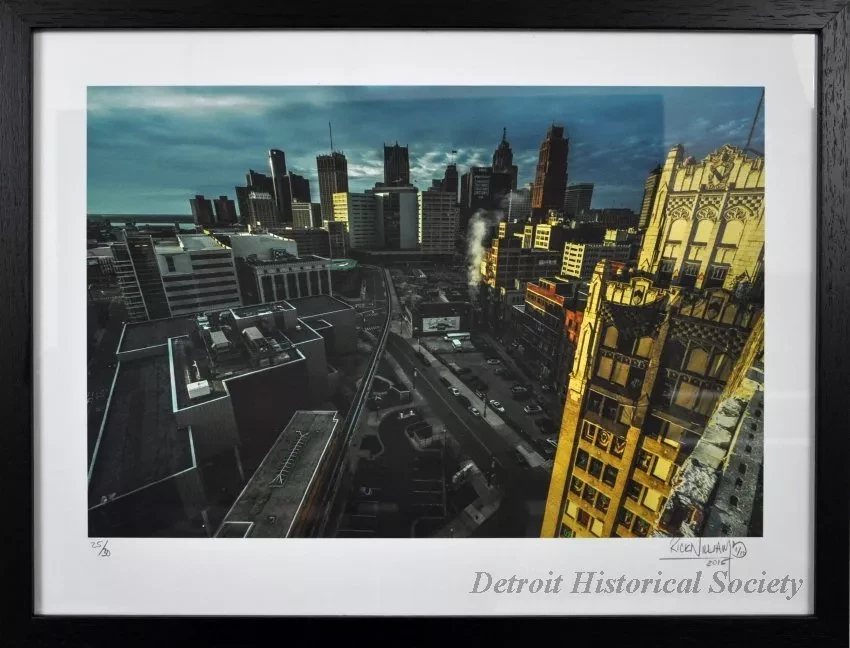Click the Detroit Historical Society watermark text

[636, 584]
